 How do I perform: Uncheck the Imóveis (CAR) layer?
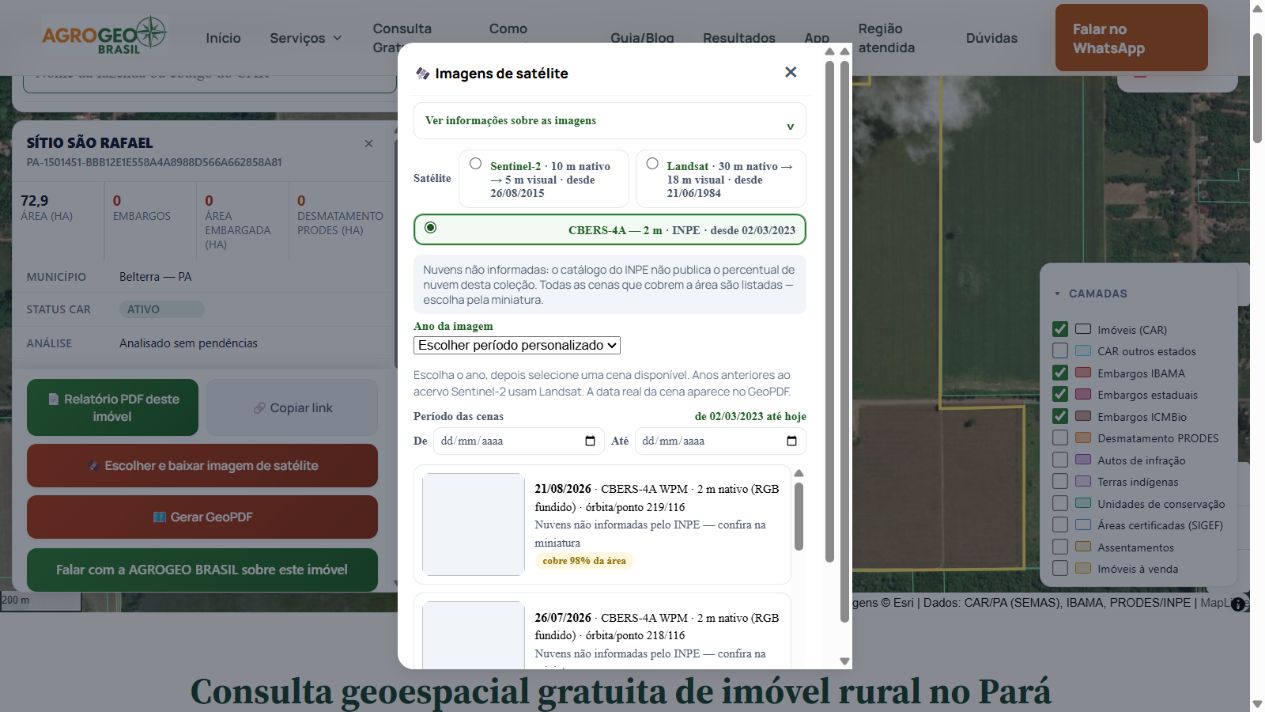(1060, 329)
